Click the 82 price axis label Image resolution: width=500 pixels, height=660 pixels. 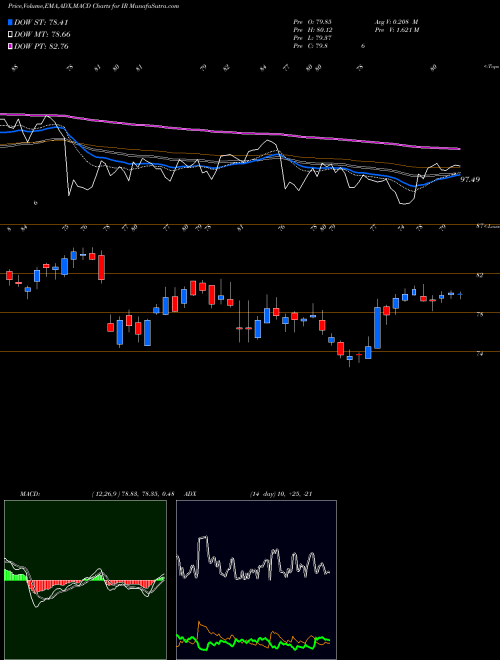coord(479,275)
